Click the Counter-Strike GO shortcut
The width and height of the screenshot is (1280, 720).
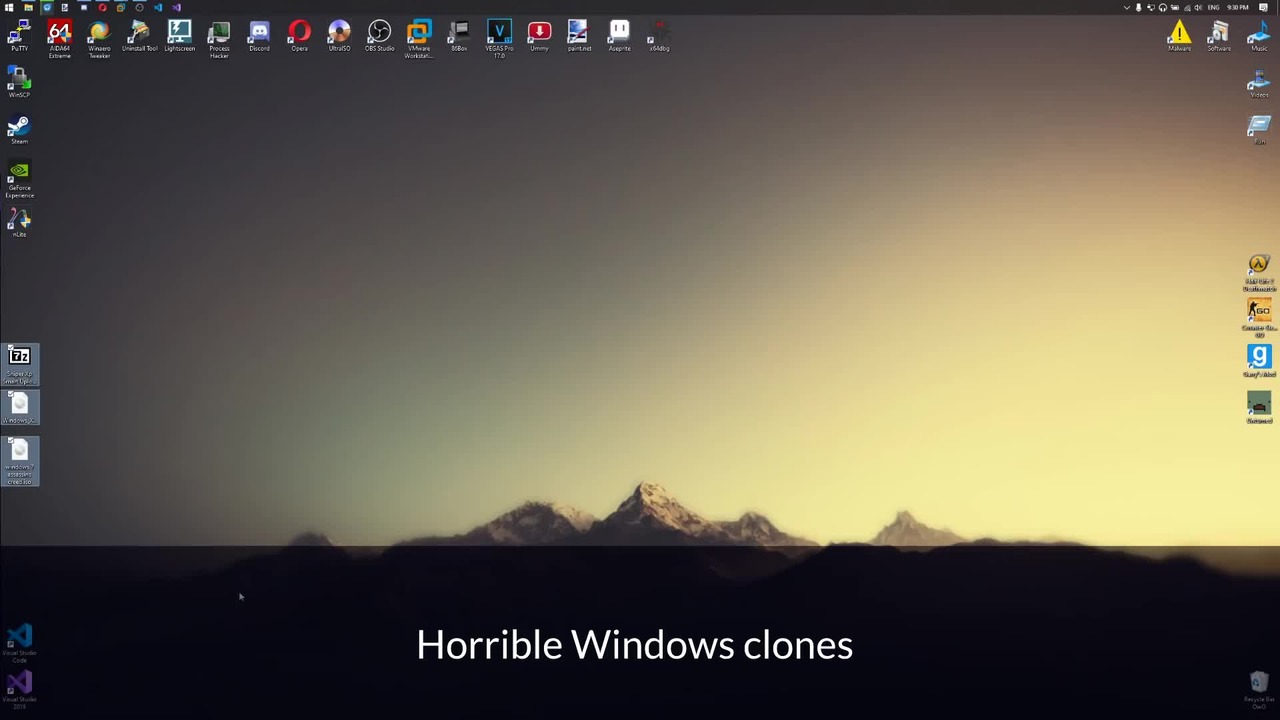click(1258, 312)
